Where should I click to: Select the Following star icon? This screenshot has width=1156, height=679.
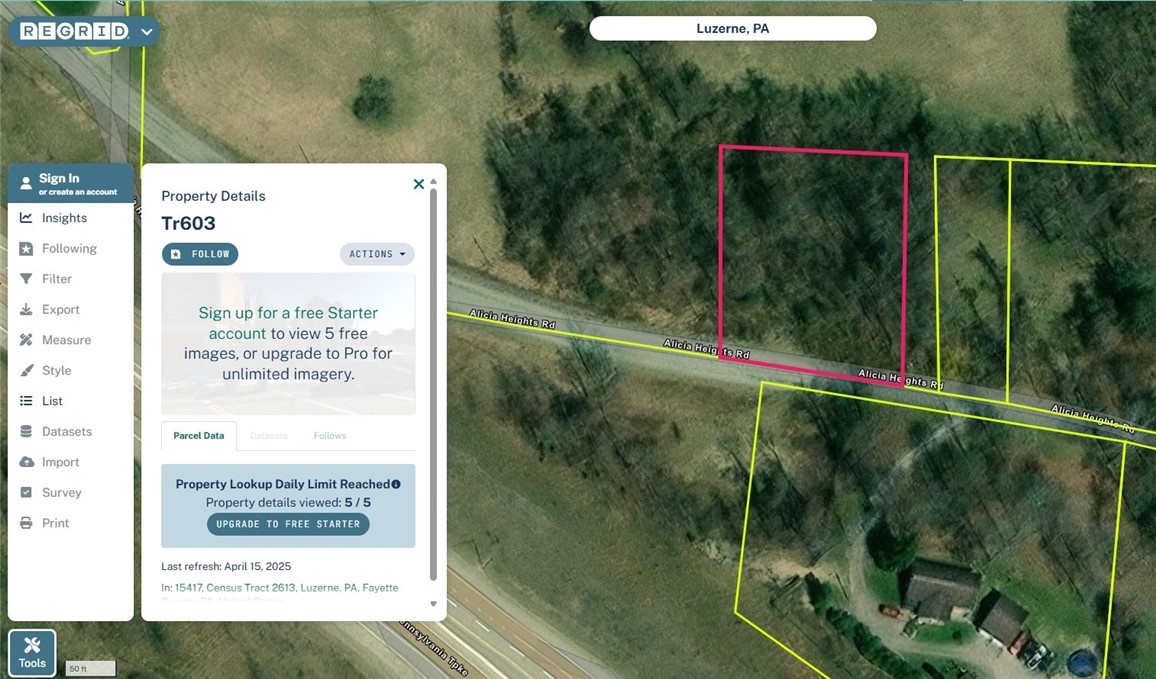(26, 248)
